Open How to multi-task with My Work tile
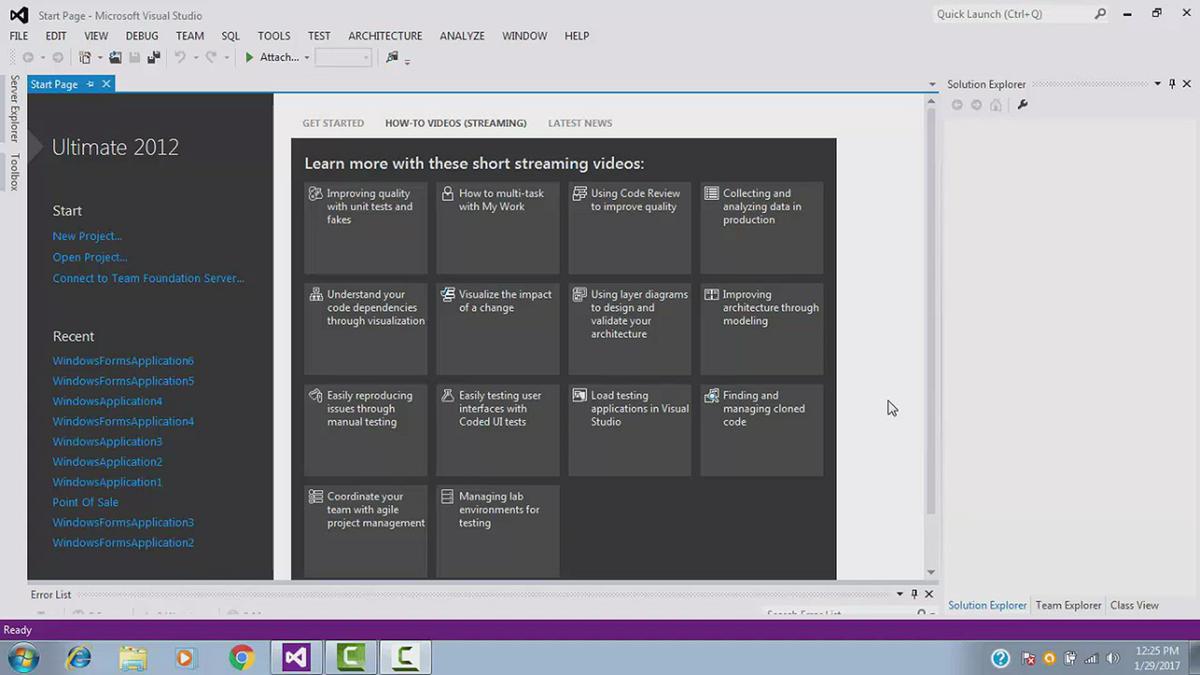Viewport: 1200px width, 675px height. coord(497,228)
